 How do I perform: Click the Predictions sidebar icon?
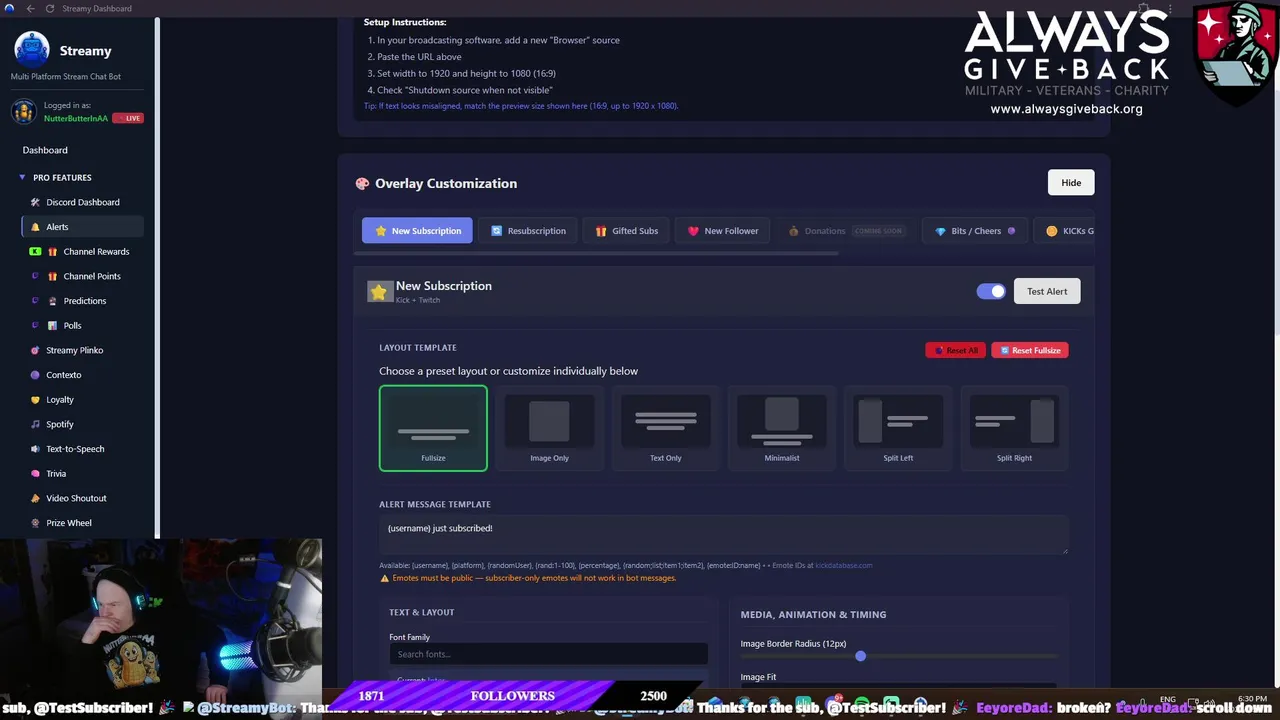(x=52, y=301)
